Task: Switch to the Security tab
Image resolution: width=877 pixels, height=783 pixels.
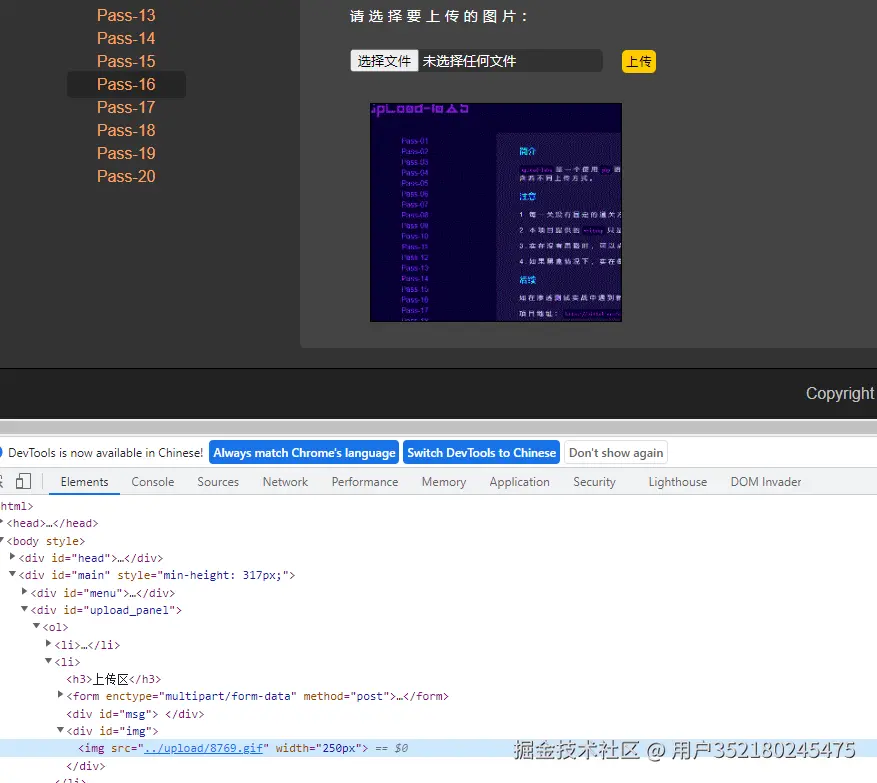Action: click(594, 482)
